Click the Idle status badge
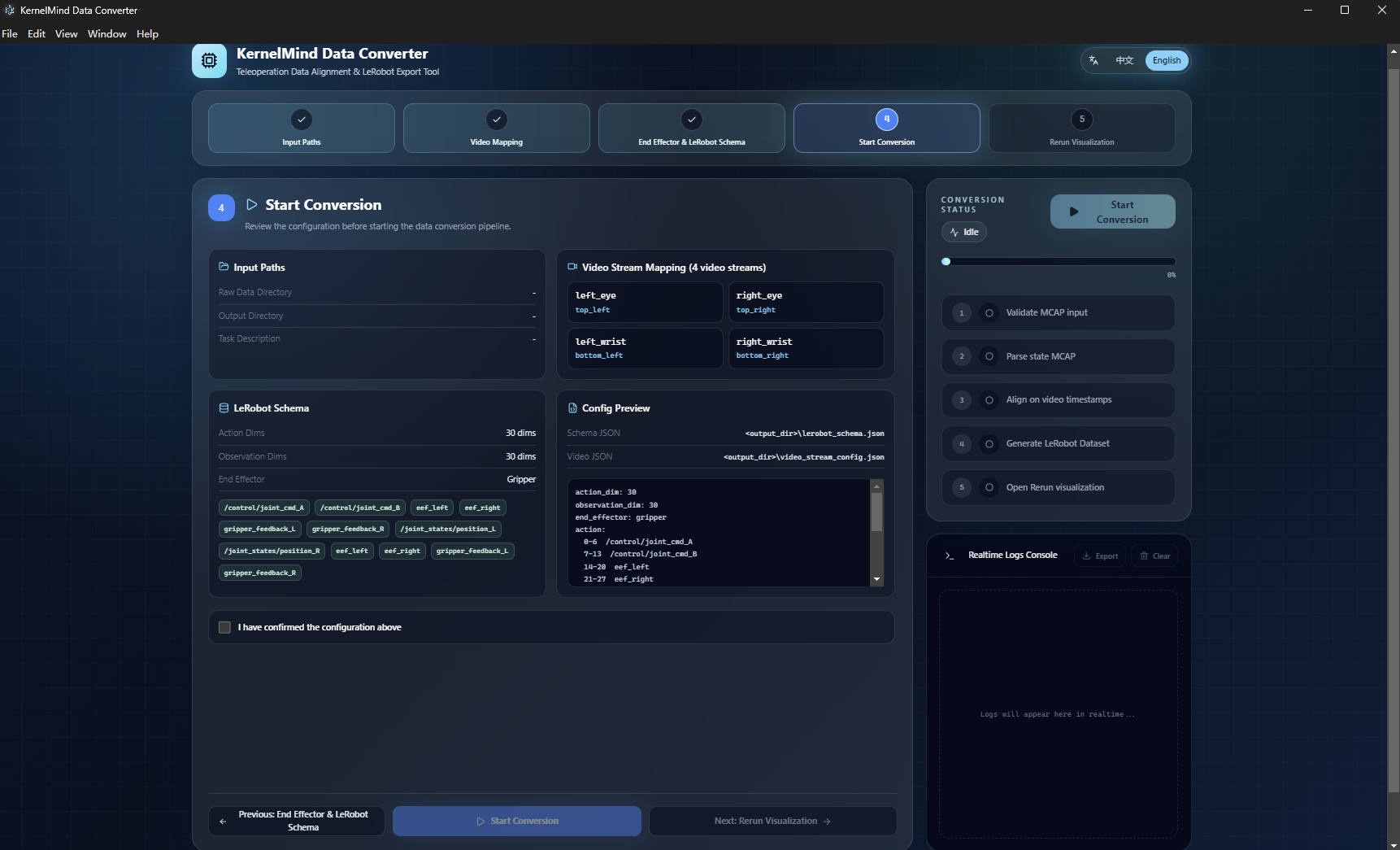Screen dimensions: 1400x850 pos(964,233)
